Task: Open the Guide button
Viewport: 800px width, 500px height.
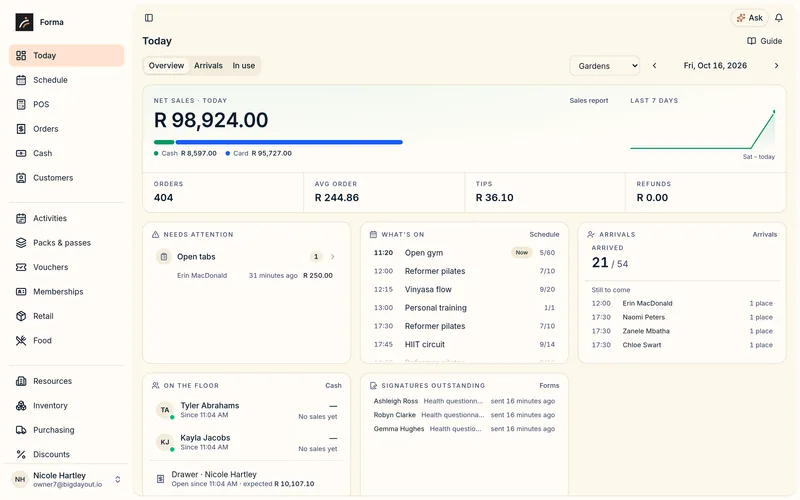Action: pos(764,41)
